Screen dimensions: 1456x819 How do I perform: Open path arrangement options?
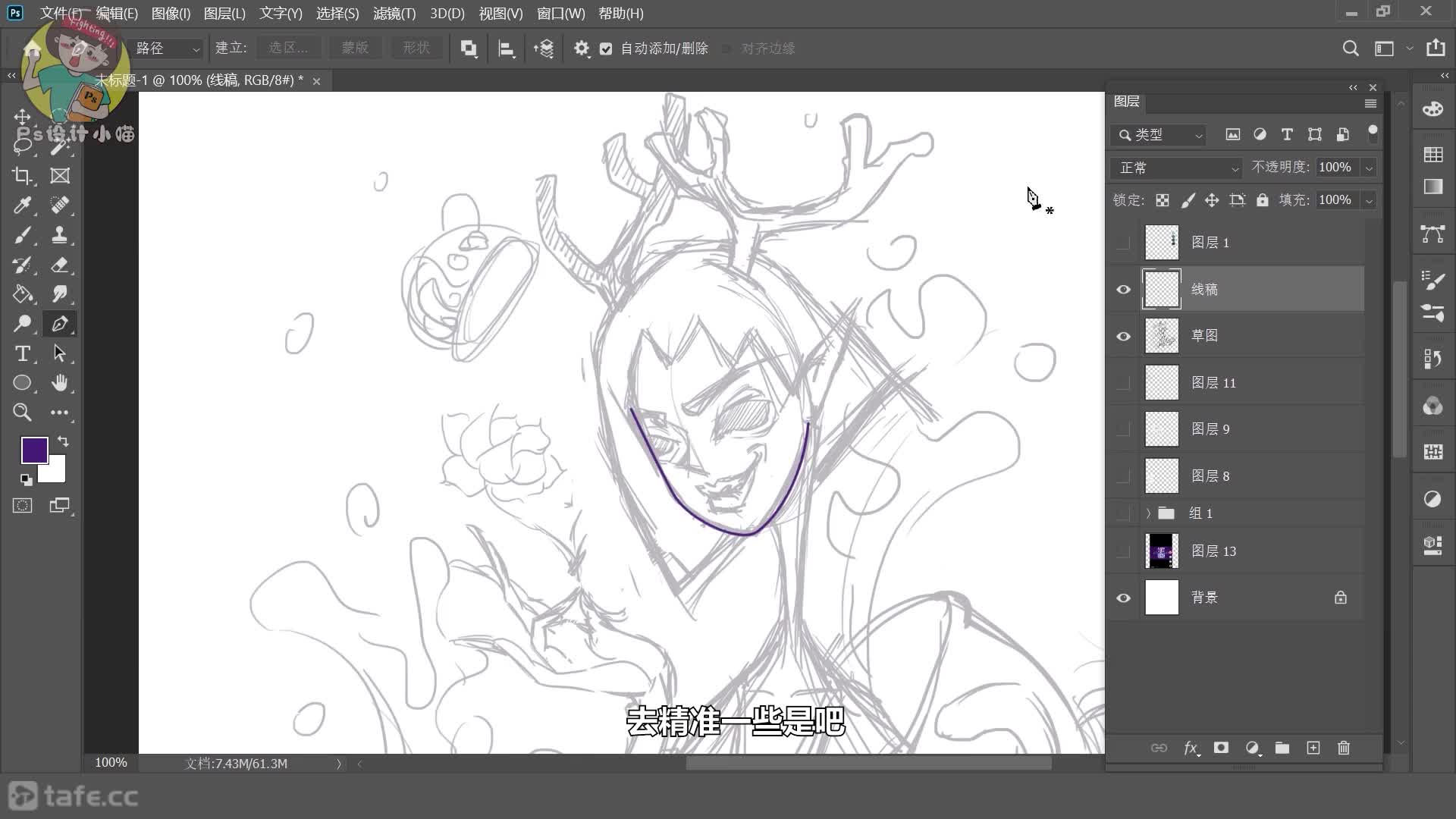pyautogui.click(x=544, y=49)
